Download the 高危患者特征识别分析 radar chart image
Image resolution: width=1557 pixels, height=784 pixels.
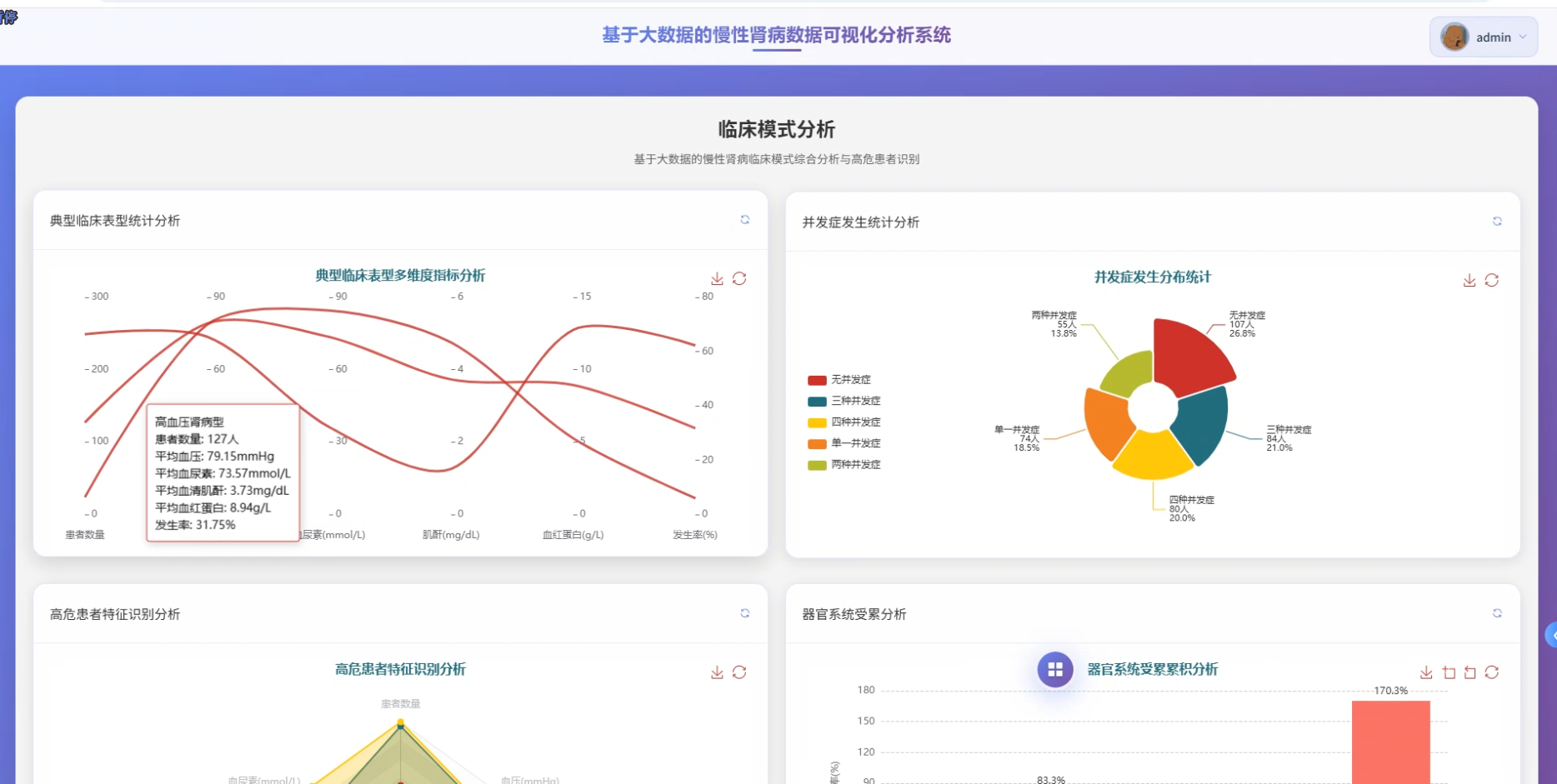pos(717,672)
